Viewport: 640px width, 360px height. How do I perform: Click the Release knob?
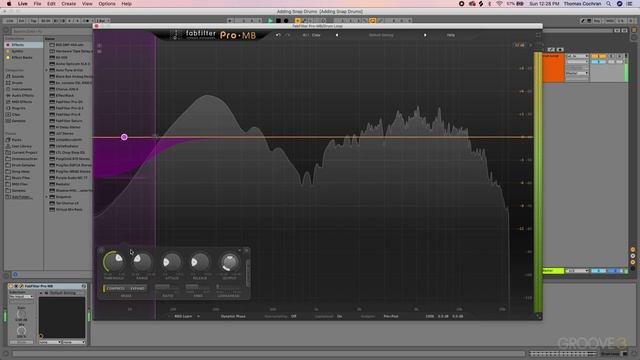(x=200, y=262)
